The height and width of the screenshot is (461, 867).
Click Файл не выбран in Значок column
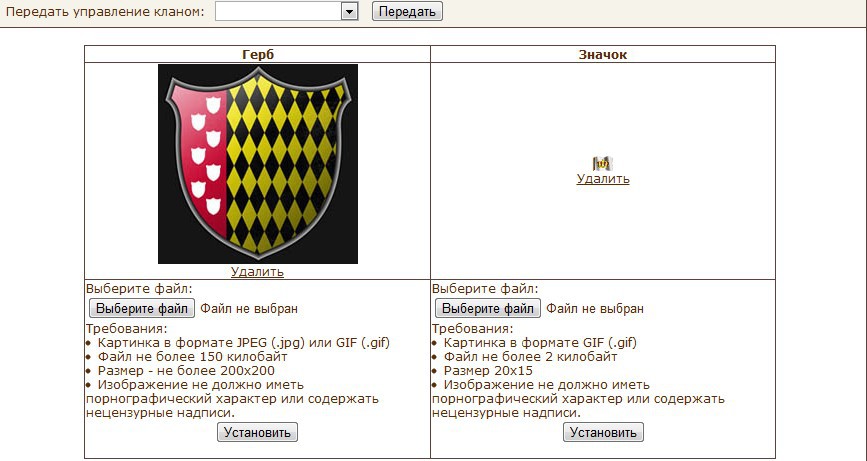(x=595, y=308)
